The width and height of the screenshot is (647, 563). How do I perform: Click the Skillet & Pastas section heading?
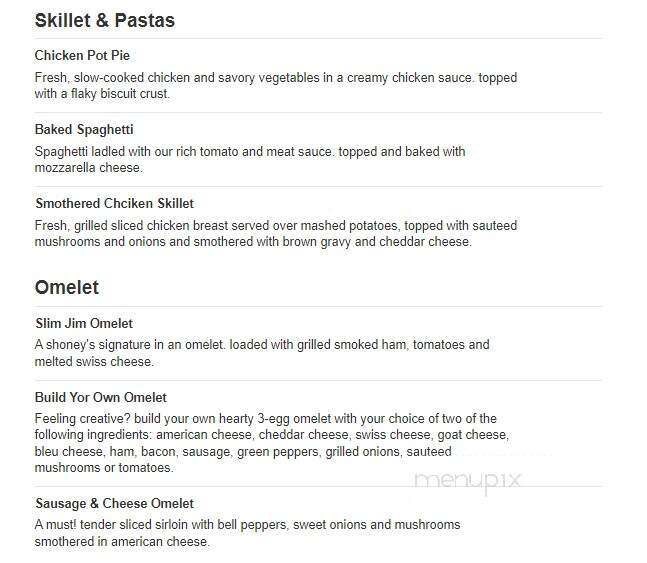pos(105,21)
